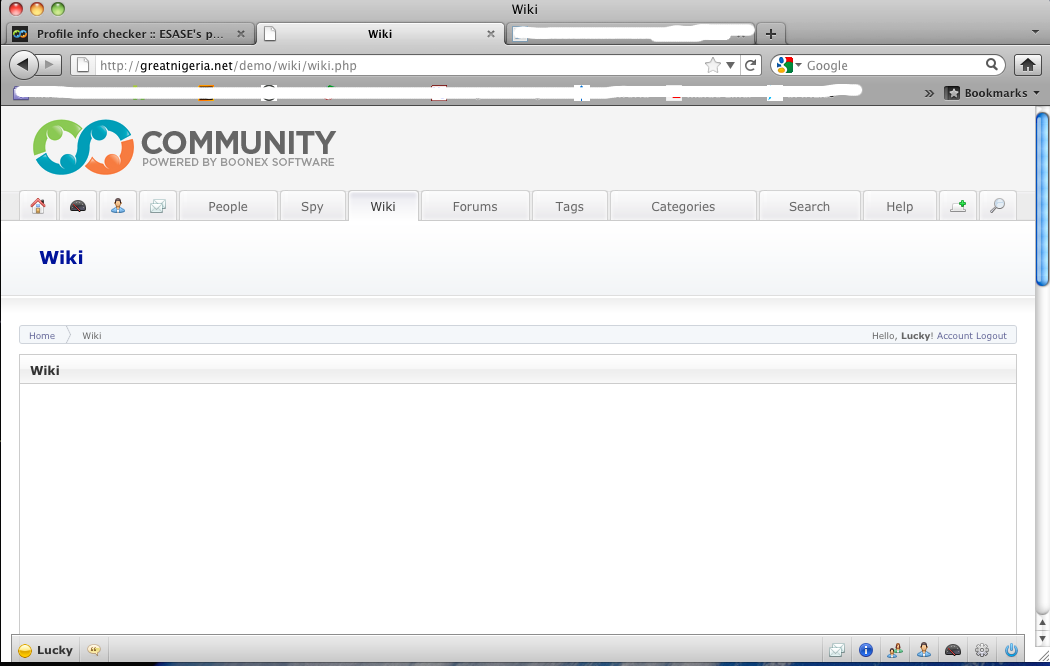The image size is (1050, 666).
Task: Click the browser forward button
Action: tap(50, 65)
